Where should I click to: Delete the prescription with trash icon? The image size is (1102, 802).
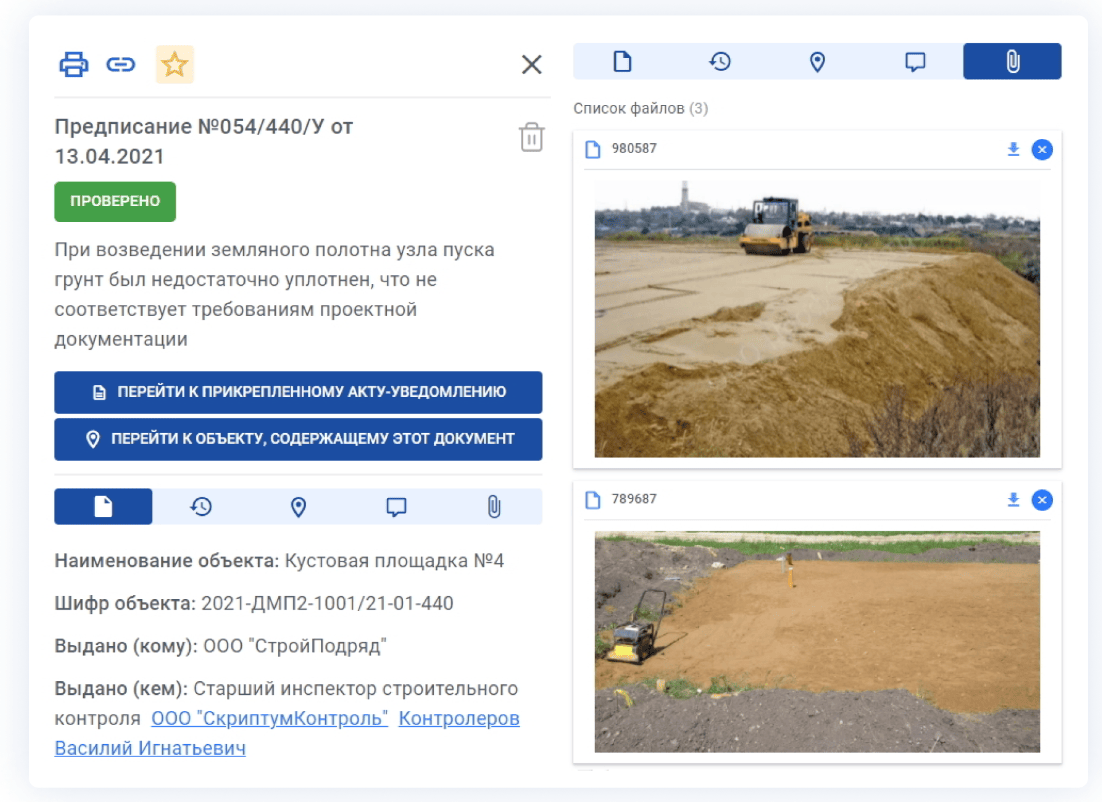tap(531, 137)
